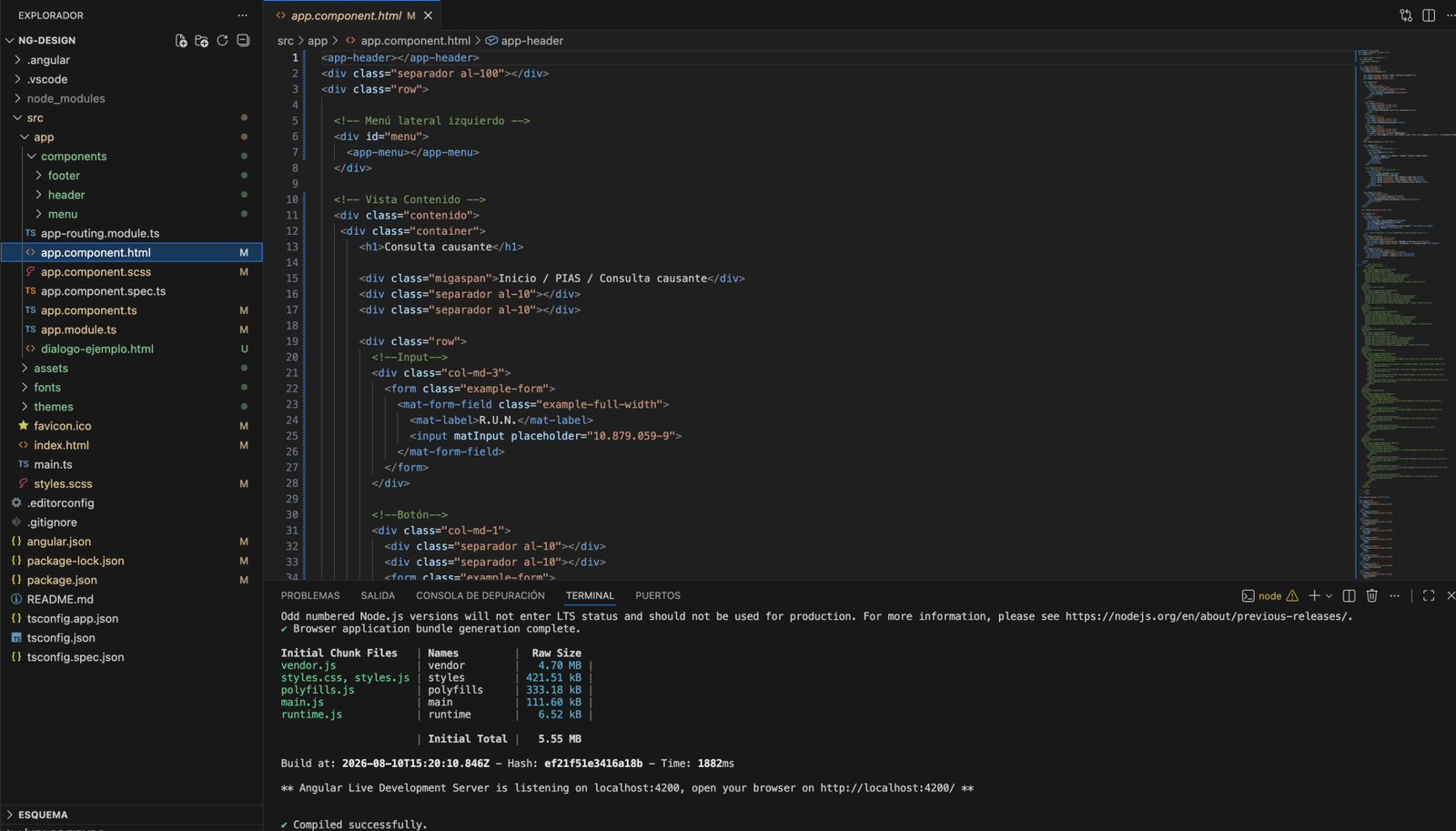Open package.json file
Image resolution: width=1456 pixels, height=831 pixels.
(131, 580)
